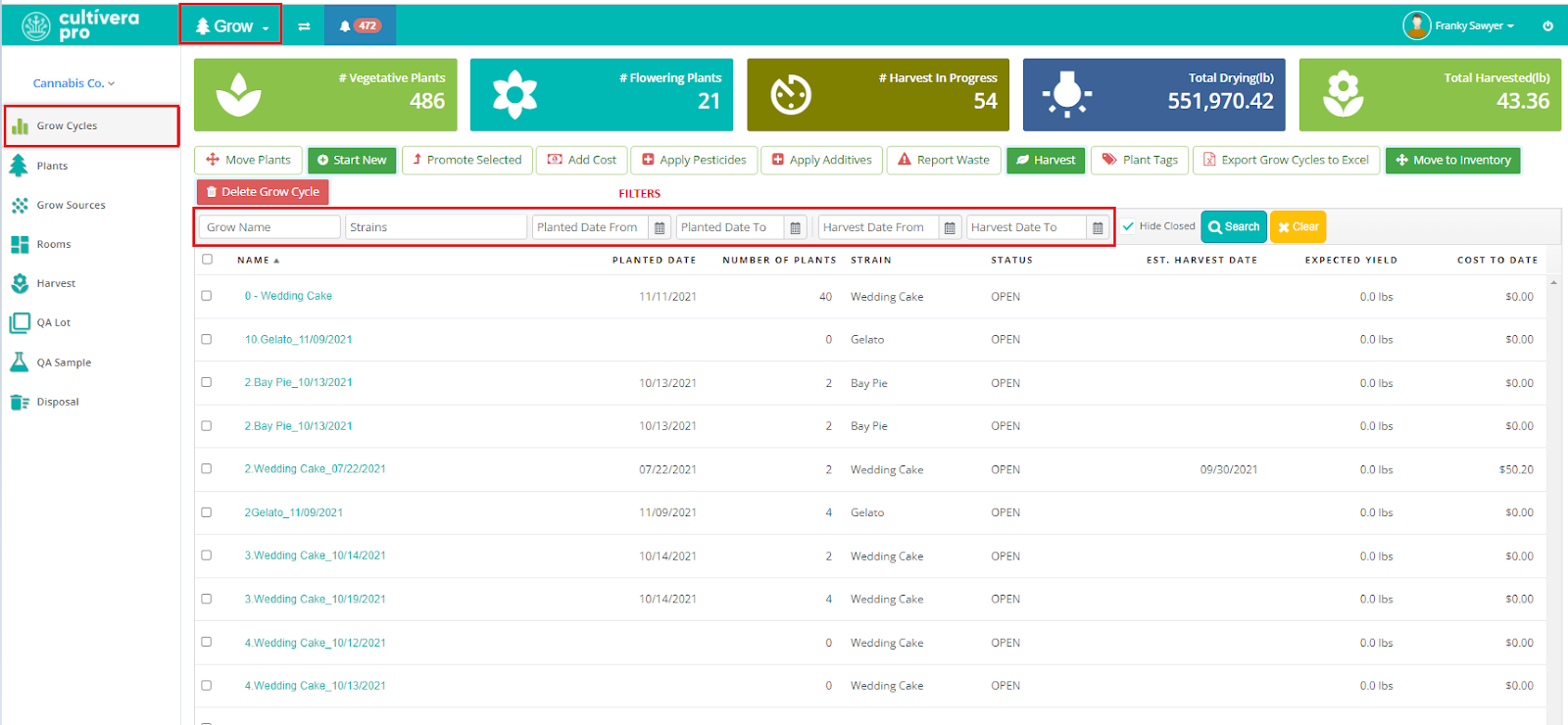This screenshot has width=1568, height=725.
Task: Click the Move Plants button
Action: click(x=248, y=160)
